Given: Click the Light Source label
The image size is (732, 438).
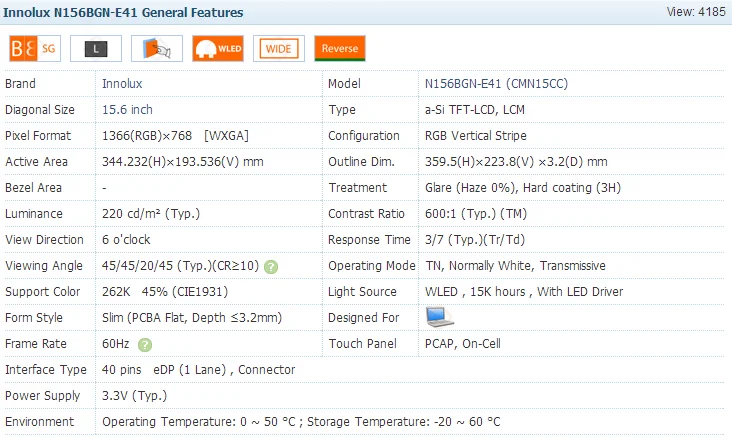Looking at the screenshot, I should tap(362, 292).
